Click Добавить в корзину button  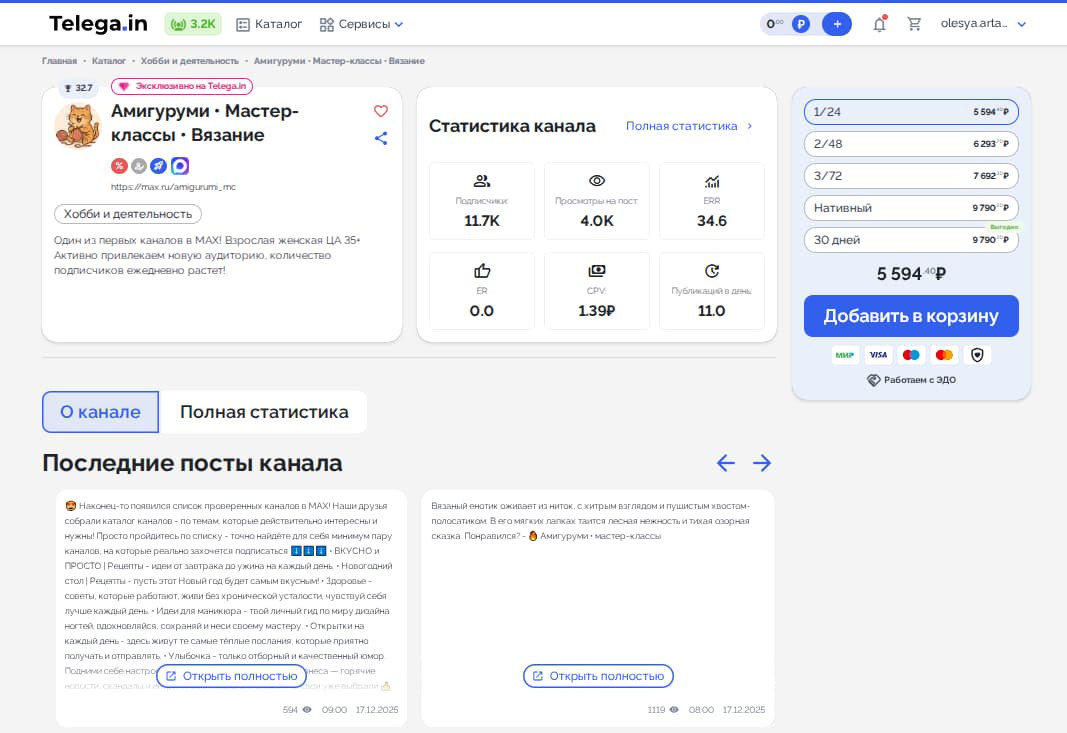[910, 316]
